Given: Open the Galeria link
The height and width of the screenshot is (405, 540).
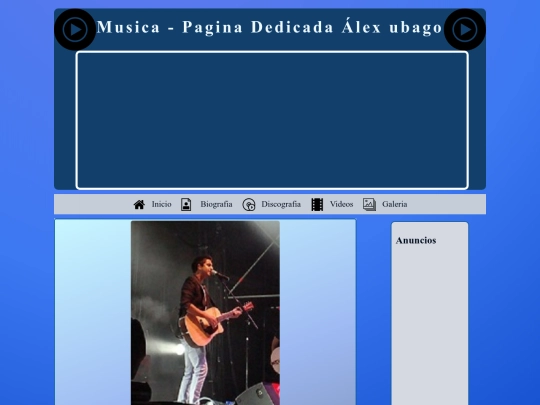Looking at the screenshot, I should point(395,204).
